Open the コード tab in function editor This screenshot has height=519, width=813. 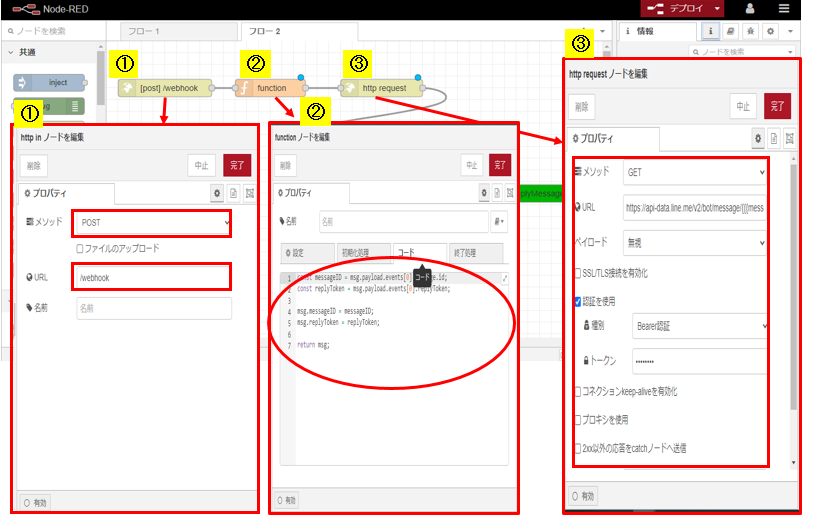(x=419, y=253)
